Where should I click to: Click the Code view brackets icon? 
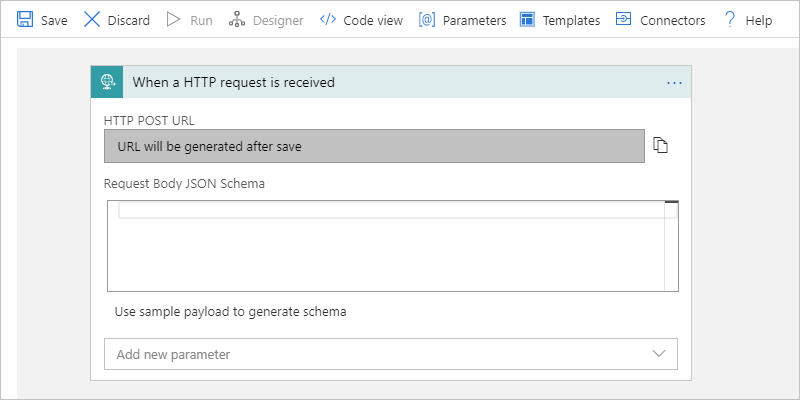pyautogui.click(x=327, y=19)
